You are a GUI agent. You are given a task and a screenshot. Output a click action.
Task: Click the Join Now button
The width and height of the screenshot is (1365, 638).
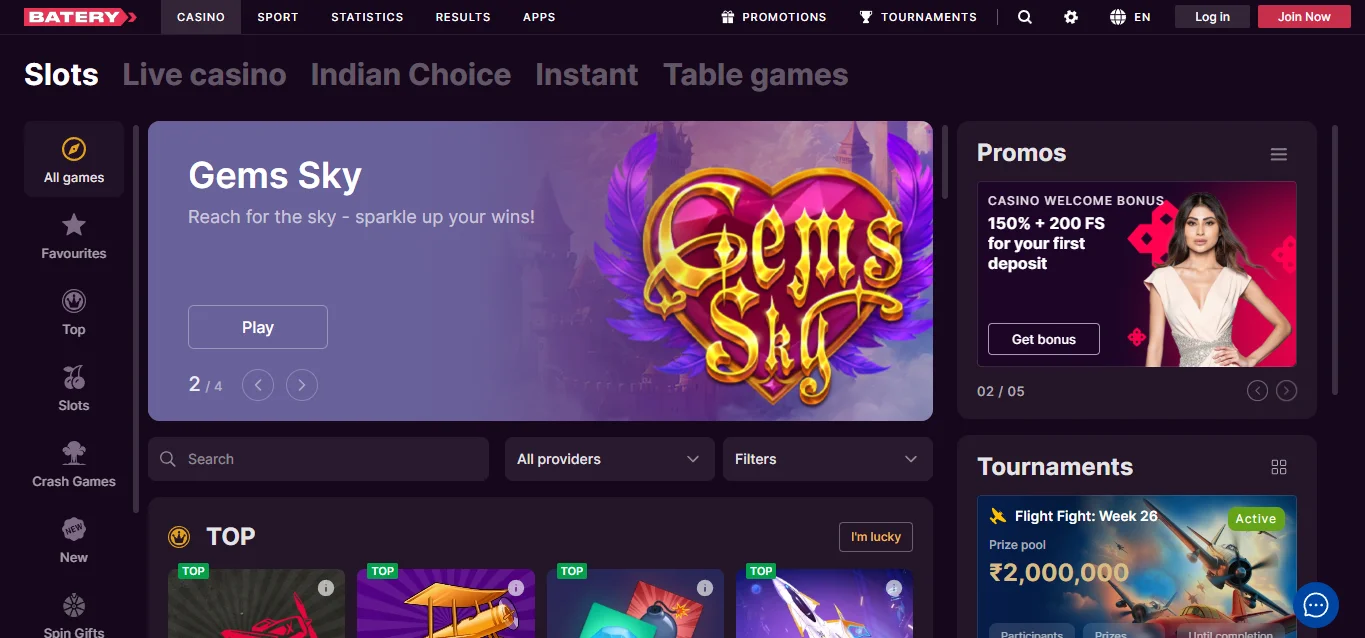[x=1304, y=17]
